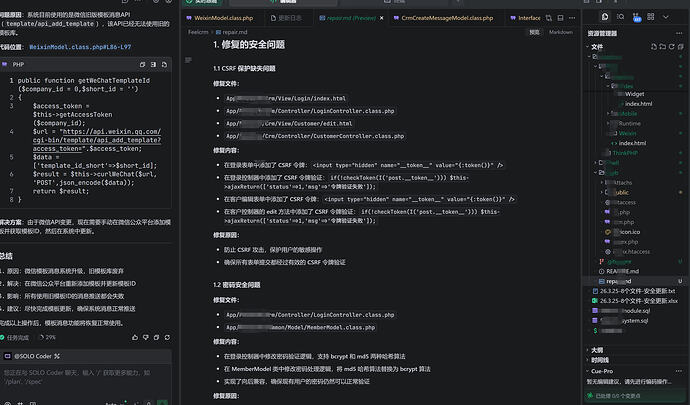Viewport: 690px width, 405px height.
Task: Open index.html below the Widget folder
Action: coord(638,104)
